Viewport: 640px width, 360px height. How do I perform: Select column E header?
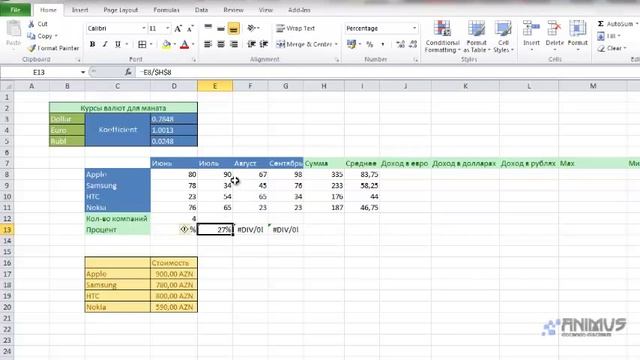[x=215, y=86]
